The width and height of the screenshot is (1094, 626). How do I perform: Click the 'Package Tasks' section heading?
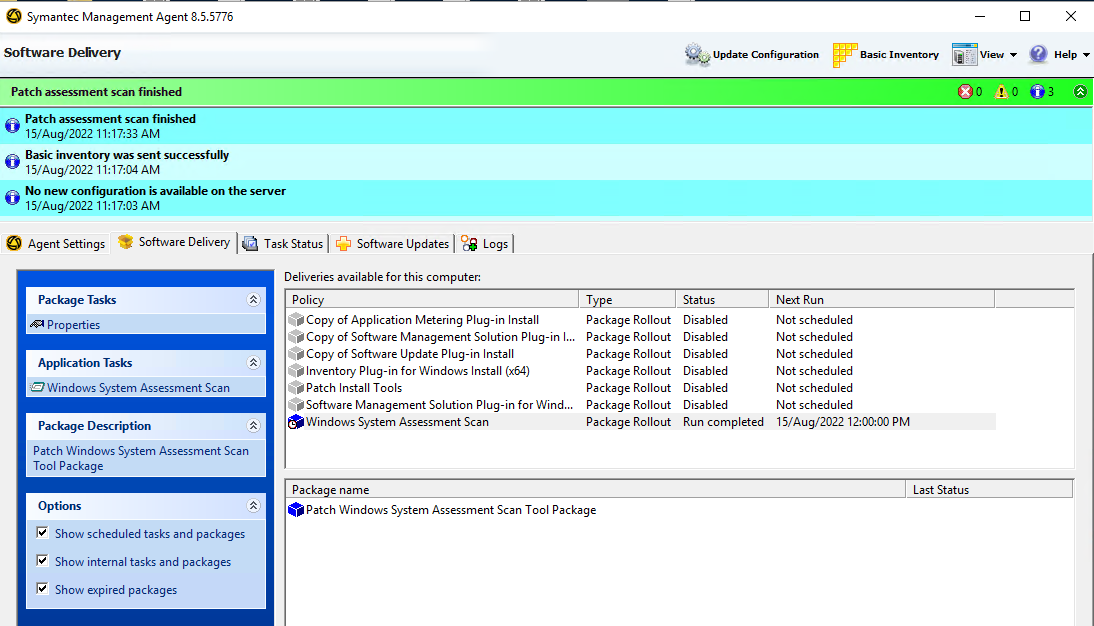77,299
